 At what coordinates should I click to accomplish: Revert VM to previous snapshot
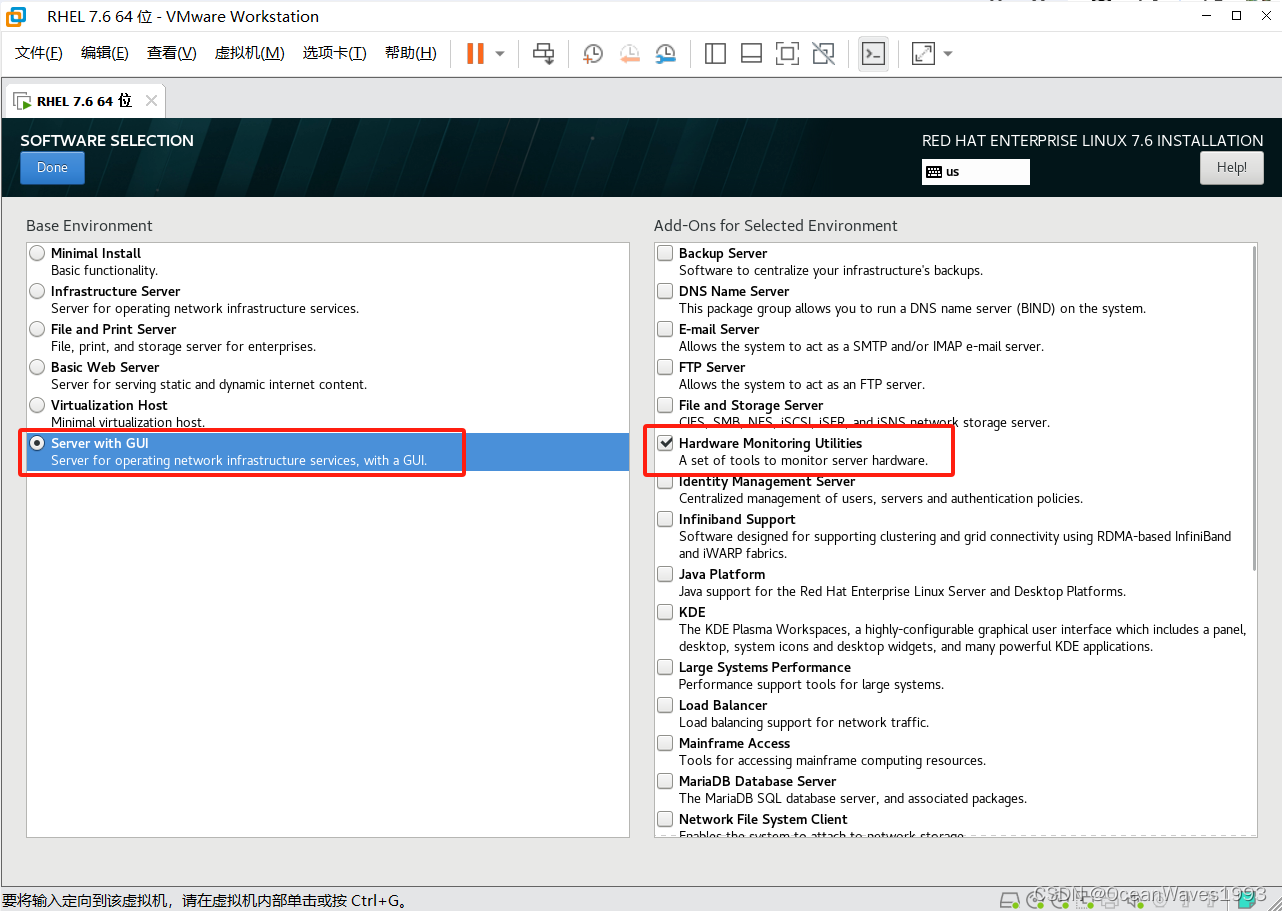(x=629, y=53)
